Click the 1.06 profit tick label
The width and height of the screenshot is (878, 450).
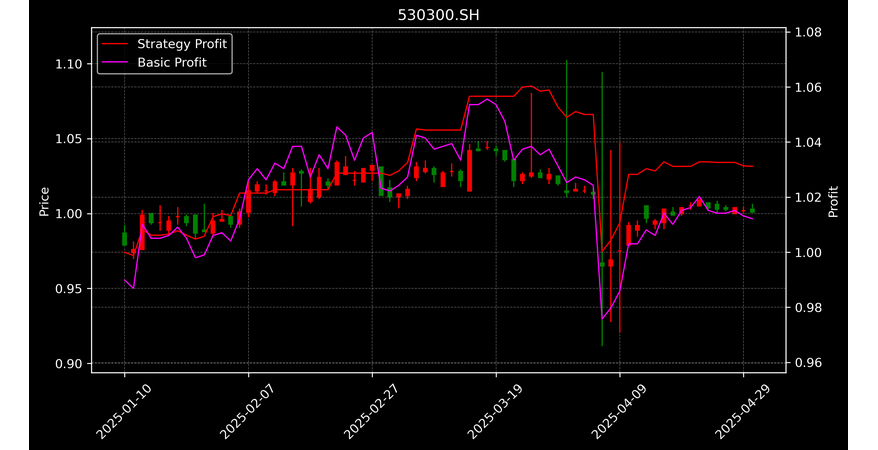point(808,87)
